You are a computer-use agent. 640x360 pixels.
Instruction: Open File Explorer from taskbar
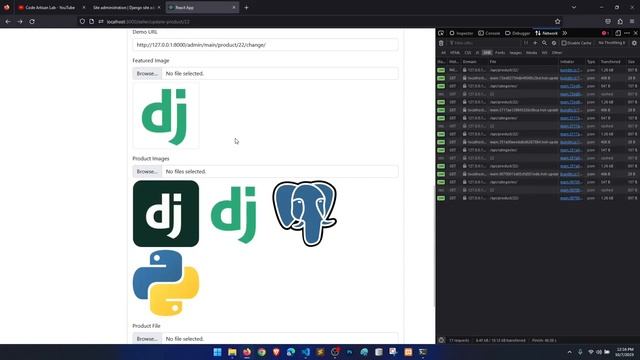tap(232, 352)
